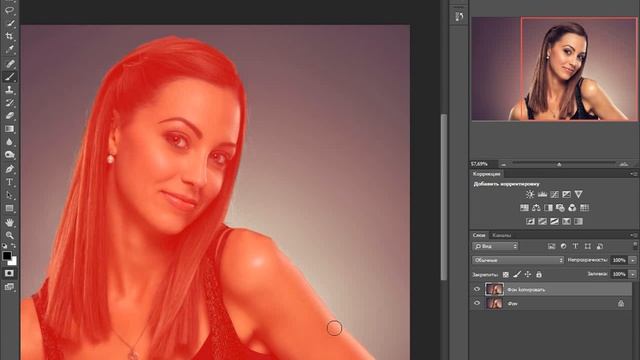Select the Zoom tool in toolbar

(9, 236)
